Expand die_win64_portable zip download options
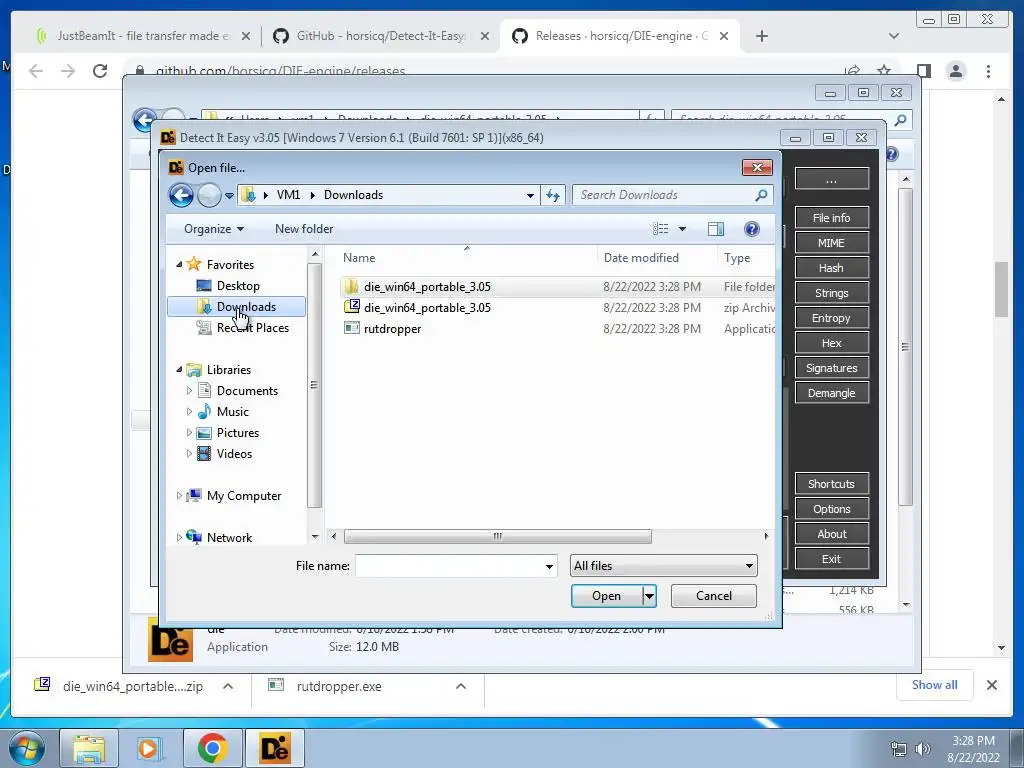Viewport: 1024px width, 768px height. click(x=228, y=686)
